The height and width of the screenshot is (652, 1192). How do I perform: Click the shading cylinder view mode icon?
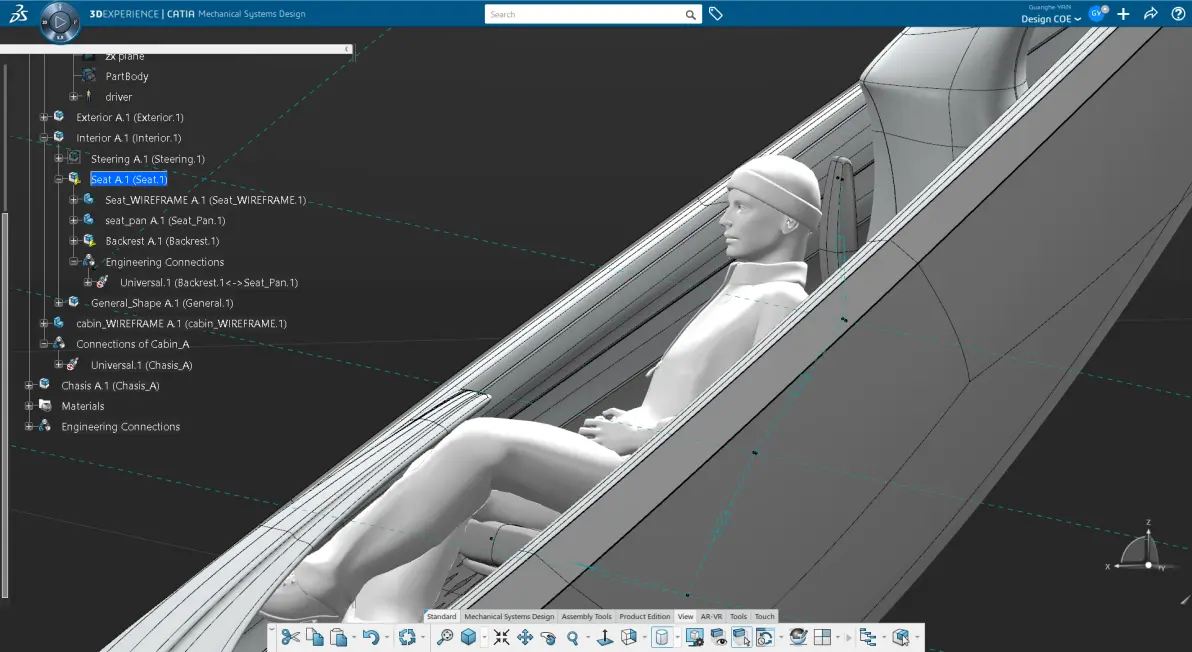click(661, 637)
